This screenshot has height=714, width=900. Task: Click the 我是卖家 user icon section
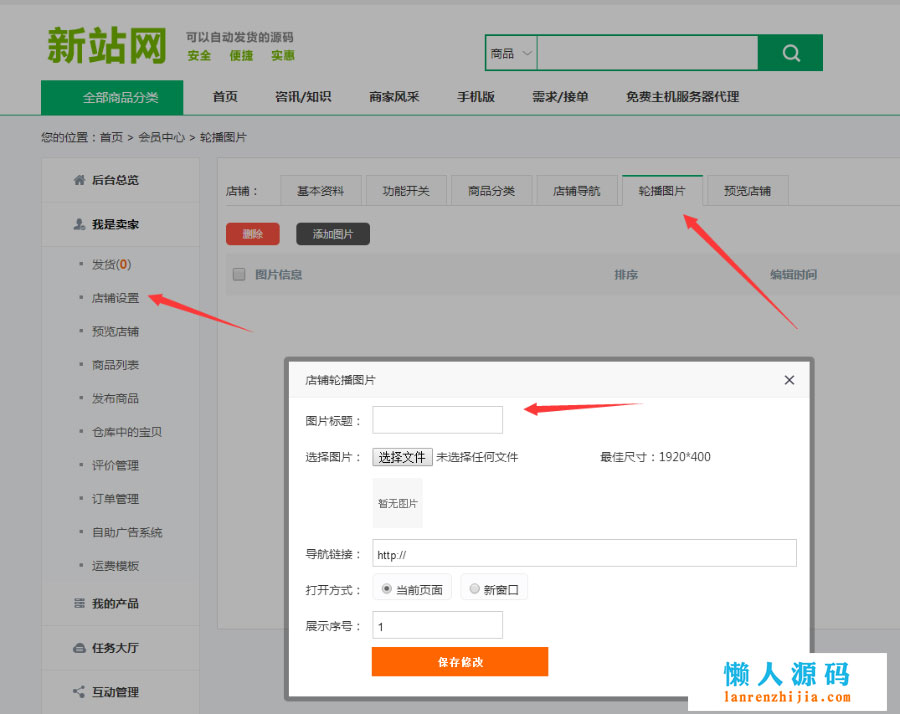coord(107,225)
